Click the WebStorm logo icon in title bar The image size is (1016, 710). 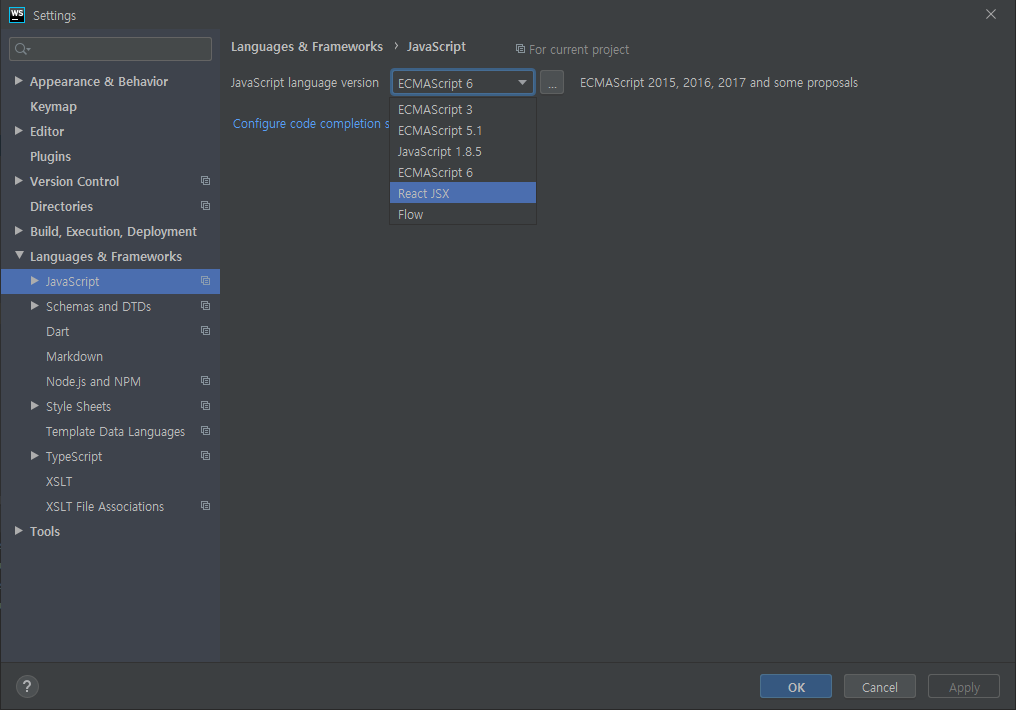pyautogui.click(x=17, y=14)
